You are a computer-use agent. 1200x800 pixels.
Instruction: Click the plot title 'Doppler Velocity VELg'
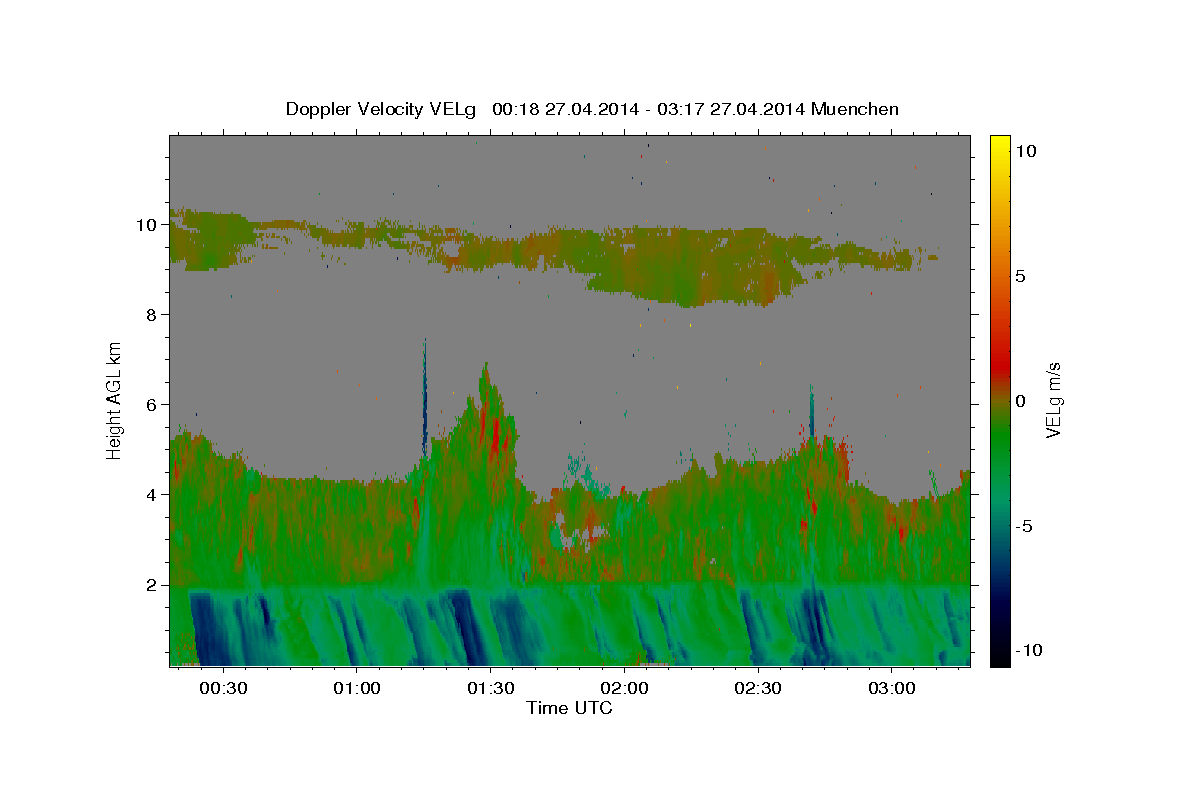point(382,109)
